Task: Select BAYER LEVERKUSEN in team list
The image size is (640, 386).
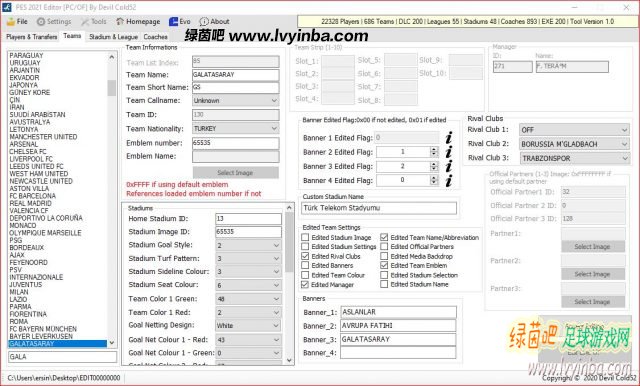Action: click(x=41, y=336)
